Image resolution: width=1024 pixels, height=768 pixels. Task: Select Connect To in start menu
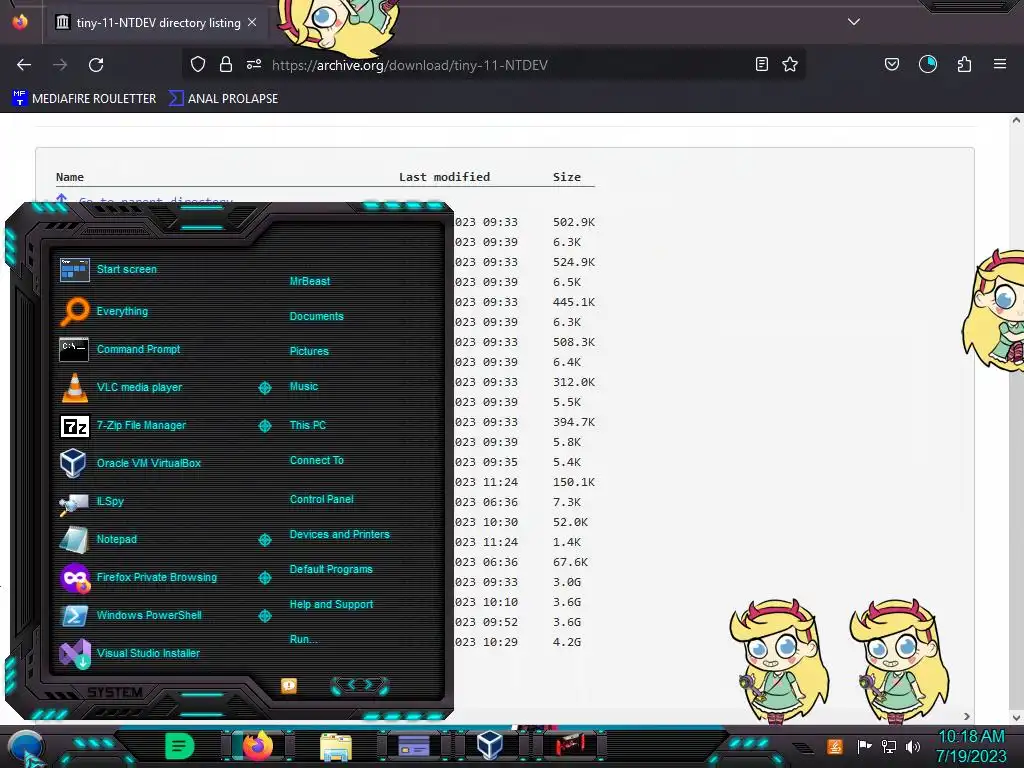point(317,460)
